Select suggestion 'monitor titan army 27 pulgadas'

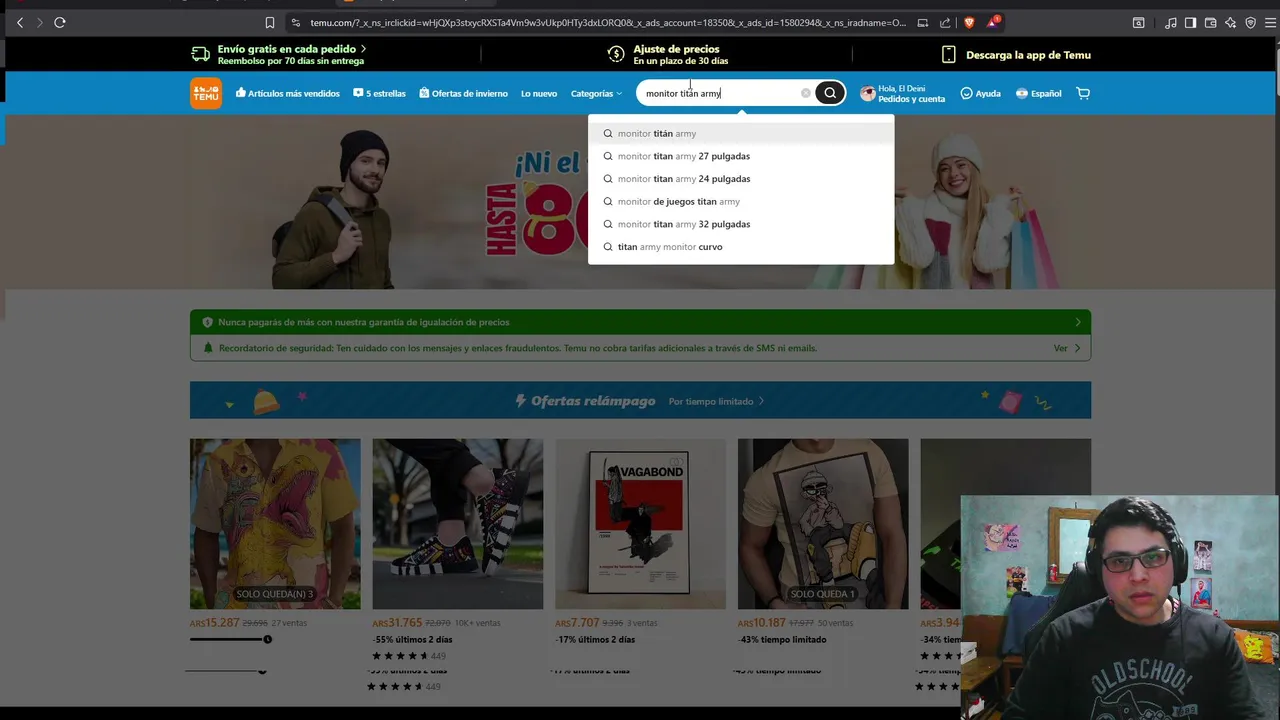pyautogui.click(x=741, y=156)
